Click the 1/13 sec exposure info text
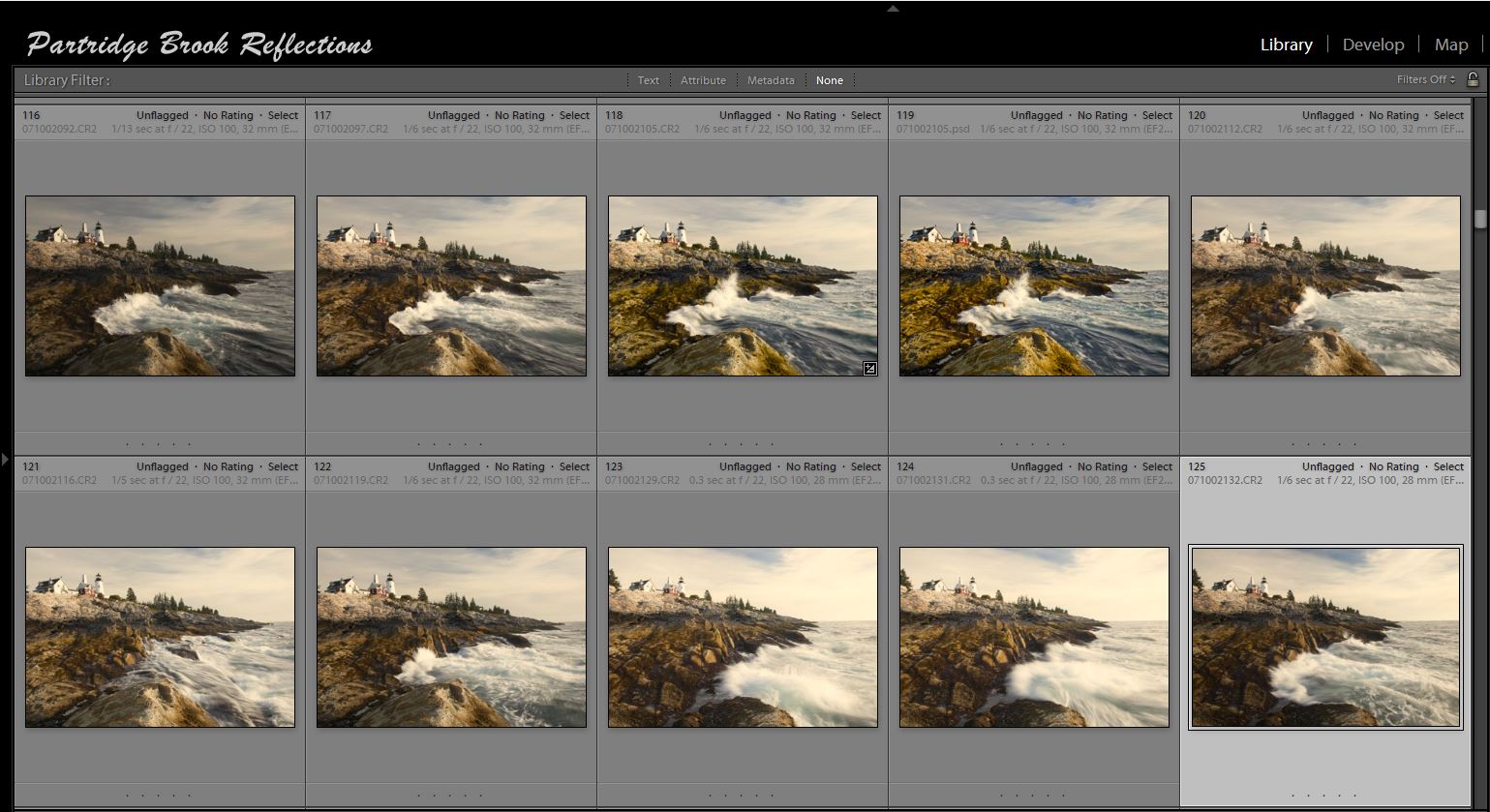 205,129
